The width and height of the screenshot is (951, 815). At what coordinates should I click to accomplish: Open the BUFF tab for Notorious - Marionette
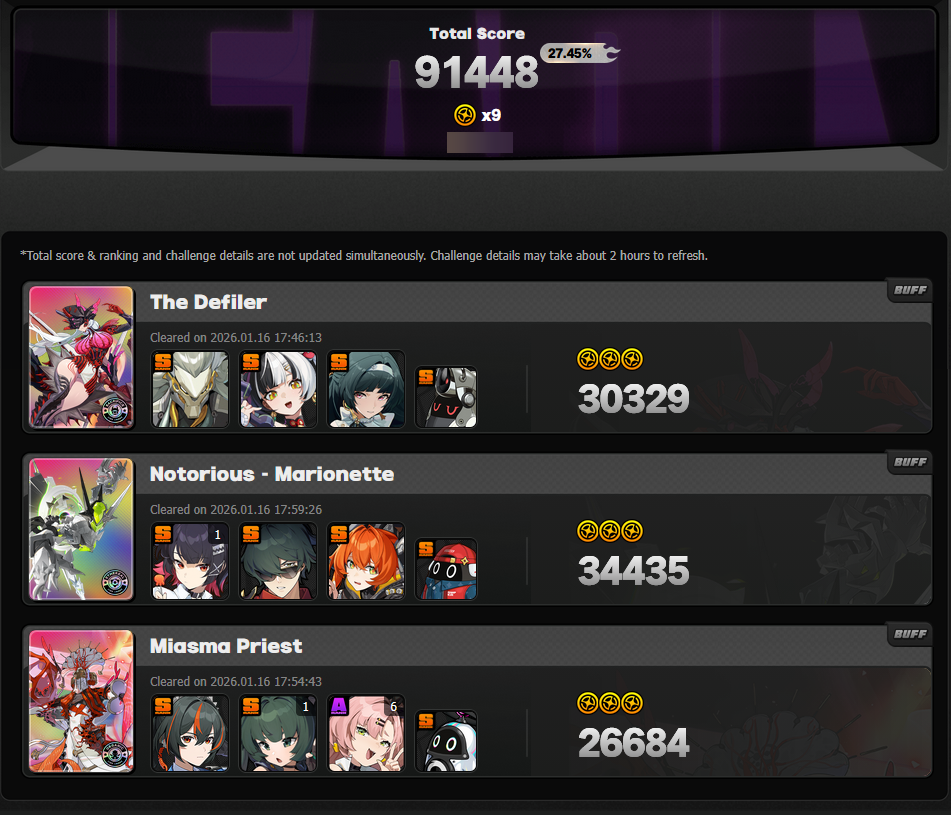pos(910,462)
